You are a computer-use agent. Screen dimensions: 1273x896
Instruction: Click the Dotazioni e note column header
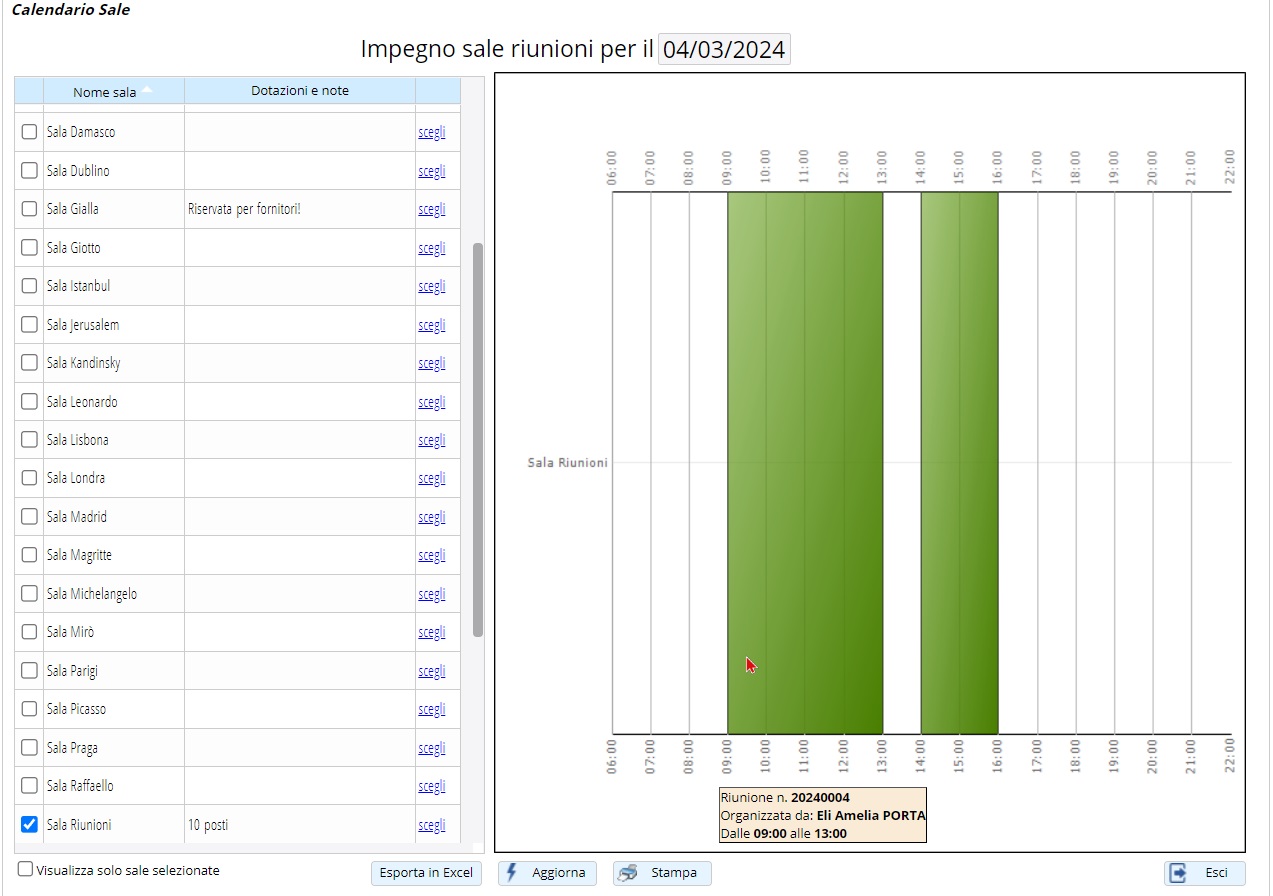[300, 91]
